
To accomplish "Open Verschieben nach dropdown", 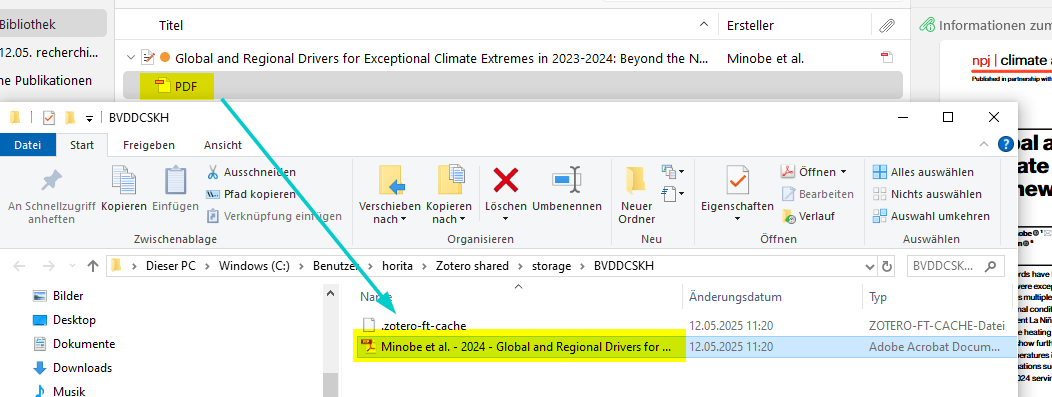I will coord(390,194).
